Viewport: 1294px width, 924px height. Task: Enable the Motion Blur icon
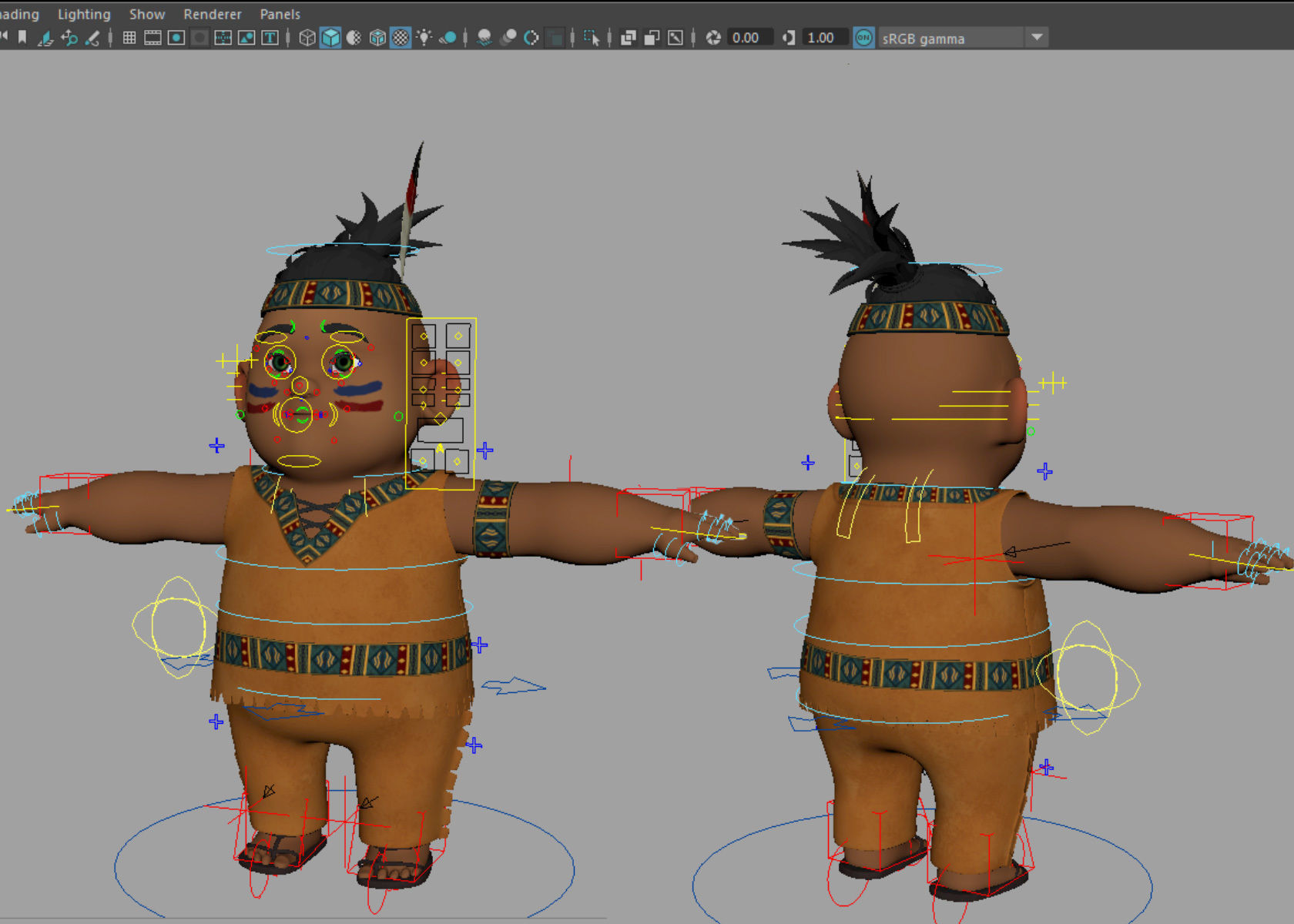point(508,38)
